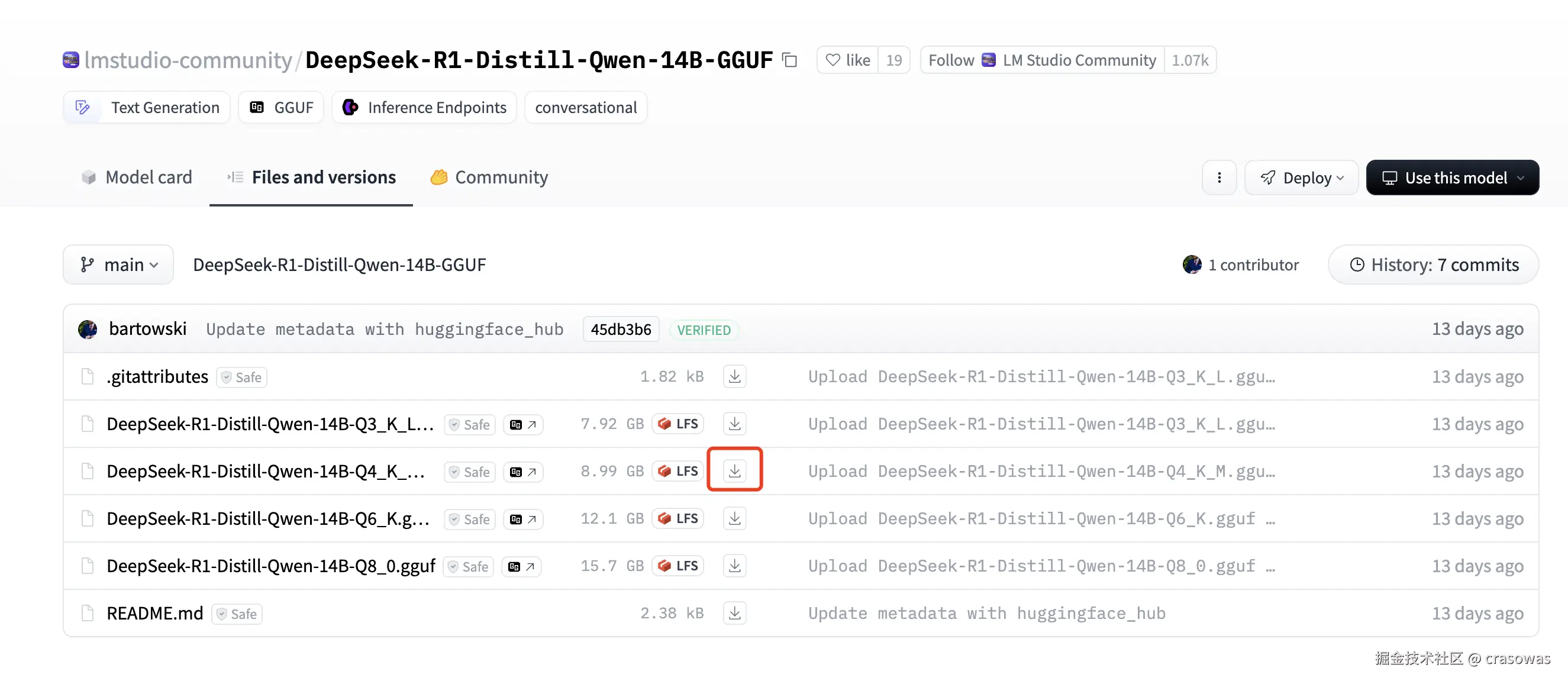Open the main branch dropdown
This screenshot has width=1568, height=684.
pyautogui.click(x=119, y=264)
